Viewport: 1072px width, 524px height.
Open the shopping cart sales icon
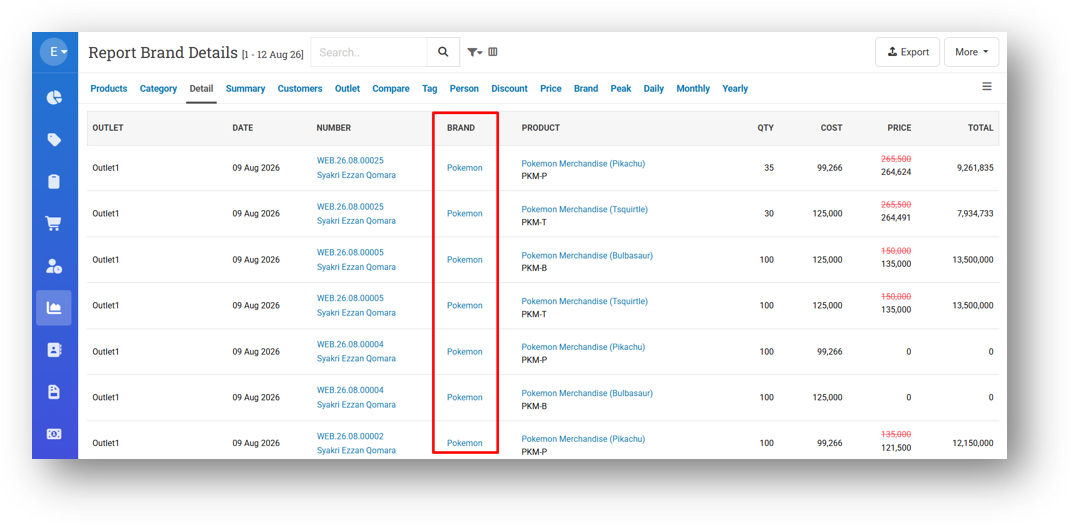click(54, 224)
